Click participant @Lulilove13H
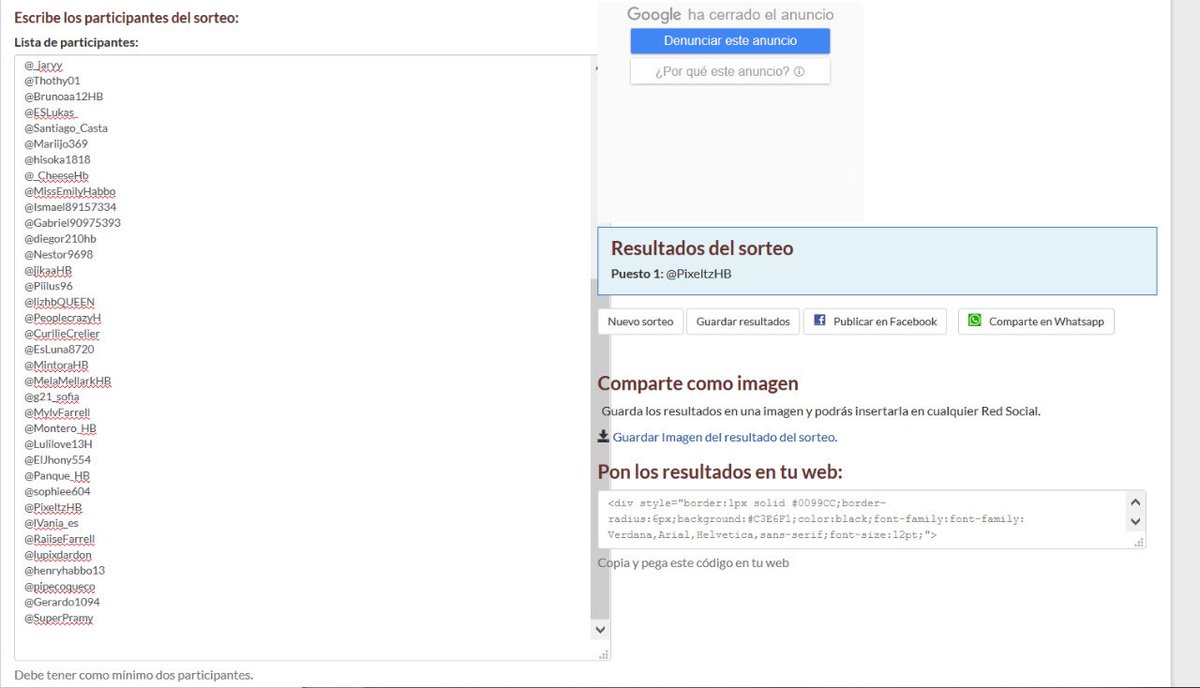This screenshot has width=1200, height=688. pos(59,444)
